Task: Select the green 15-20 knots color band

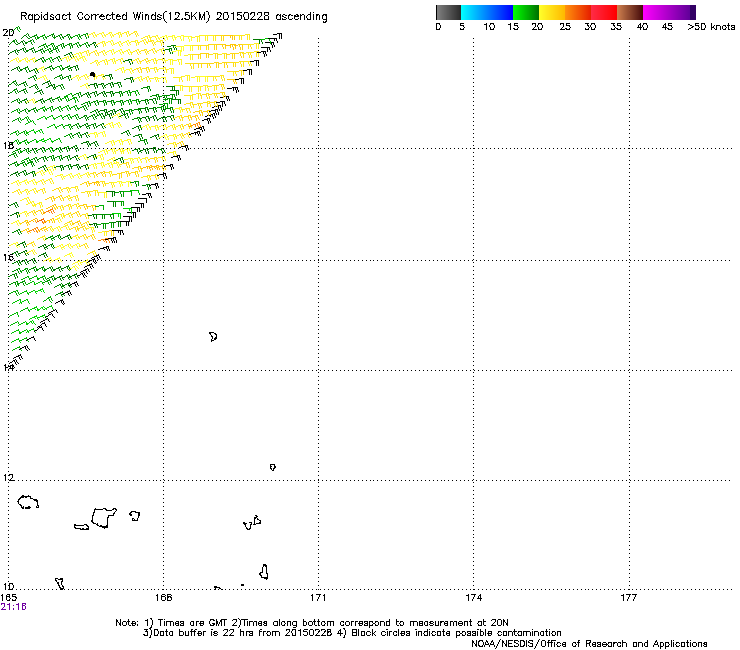Action: [x=526, y=12]
